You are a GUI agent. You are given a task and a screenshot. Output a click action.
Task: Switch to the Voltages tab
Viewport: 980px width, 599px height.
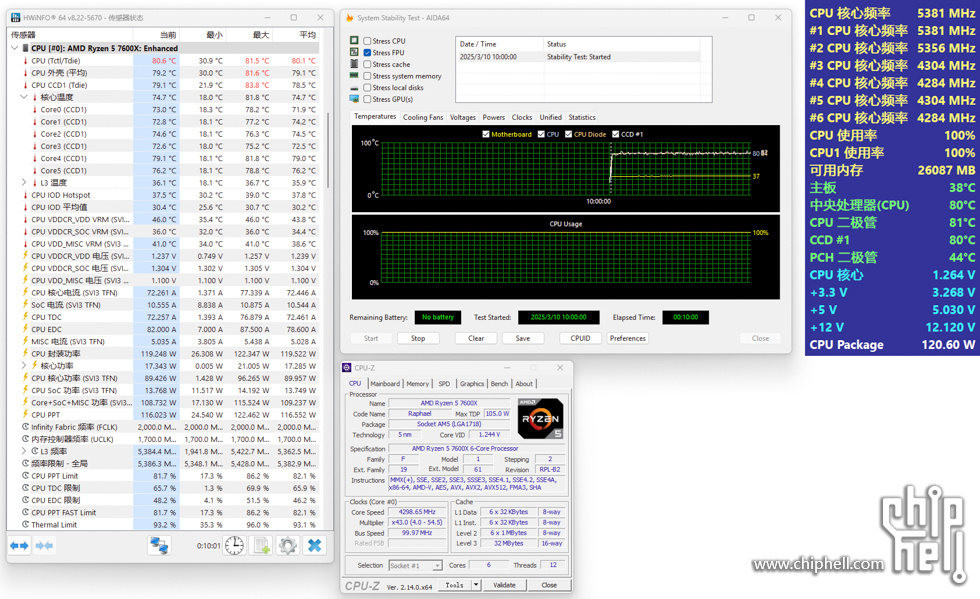462,118
